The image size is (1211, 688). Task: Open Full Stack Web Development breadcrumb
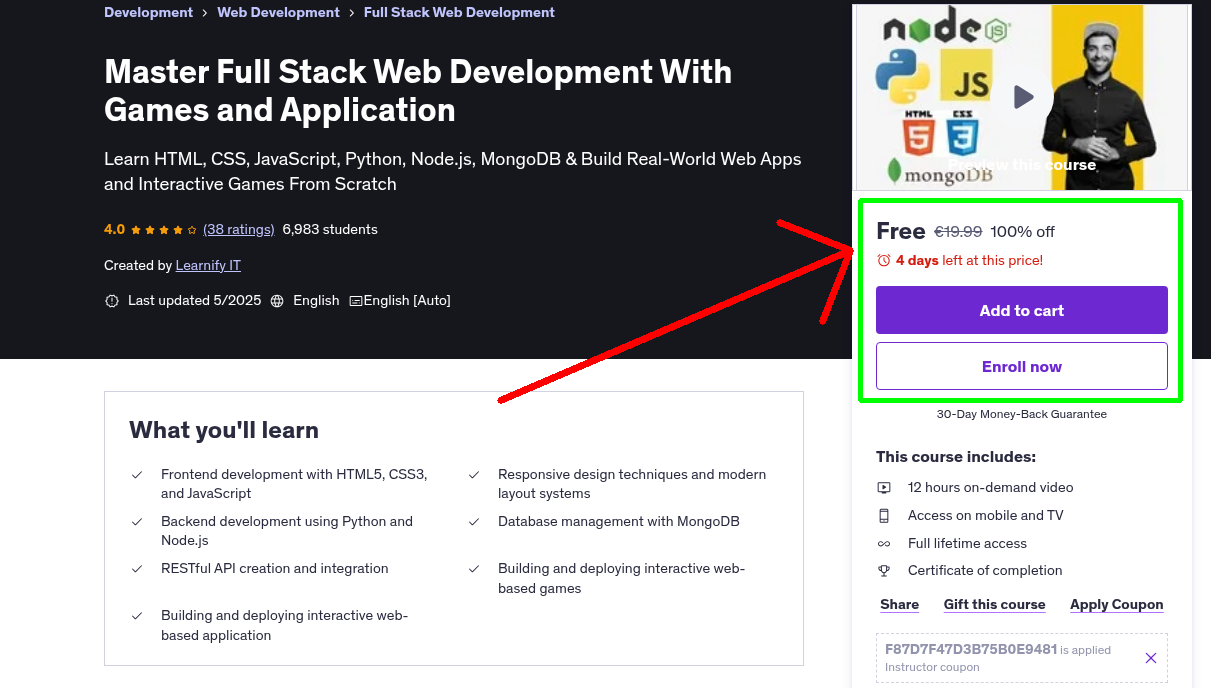(x=459, y=13)
